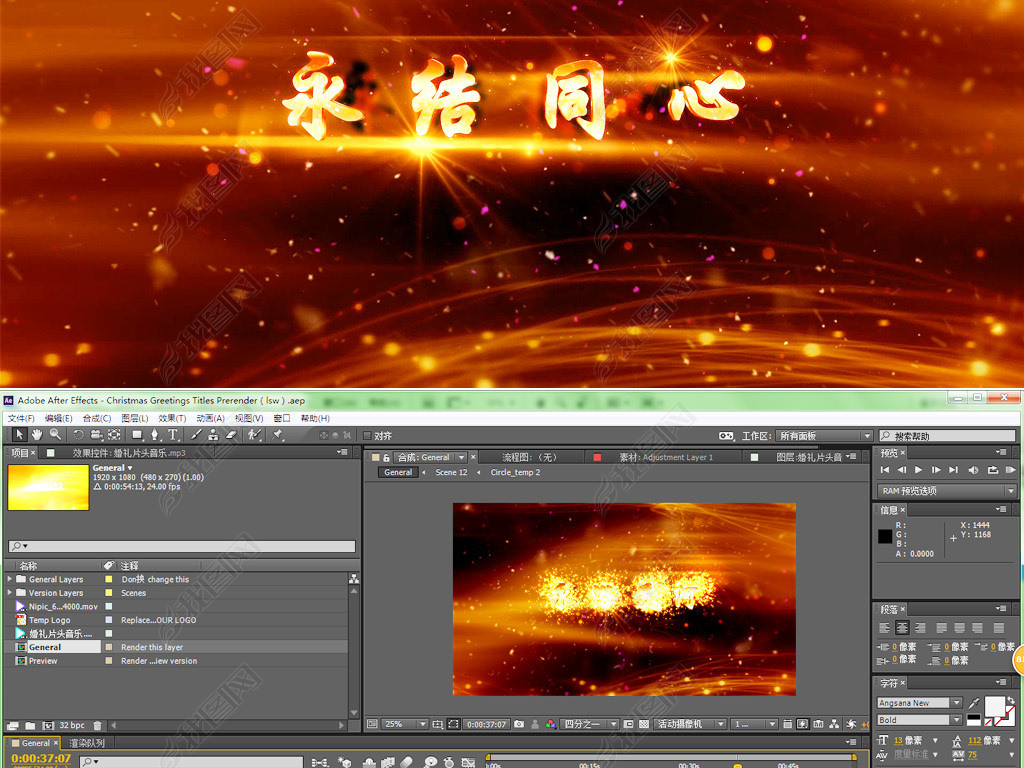Switch to the 渲染队列 tab
The width and height of the screenshot is (1024, 768).
(x=87, y=743)
